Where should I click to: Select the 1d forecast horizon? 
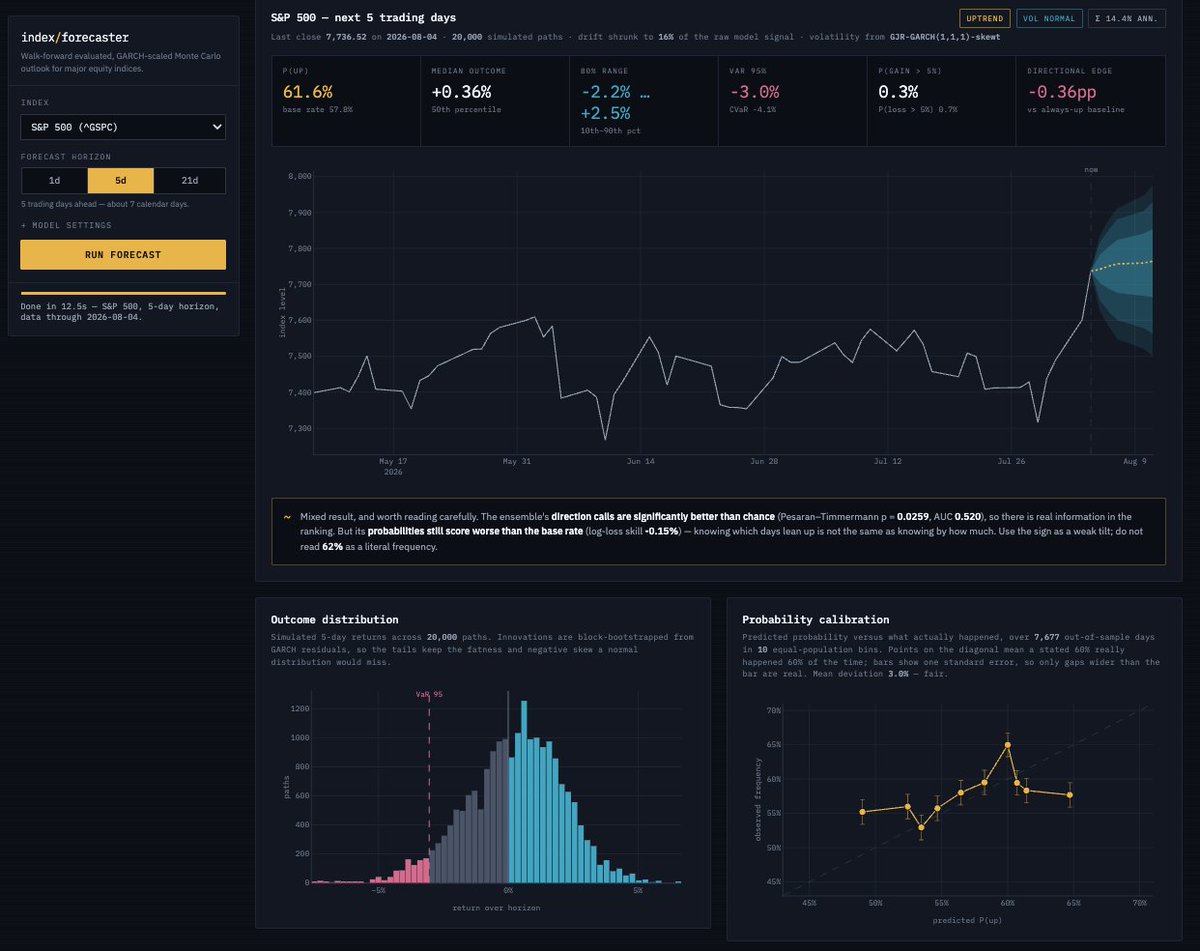[x=55, y=180]
